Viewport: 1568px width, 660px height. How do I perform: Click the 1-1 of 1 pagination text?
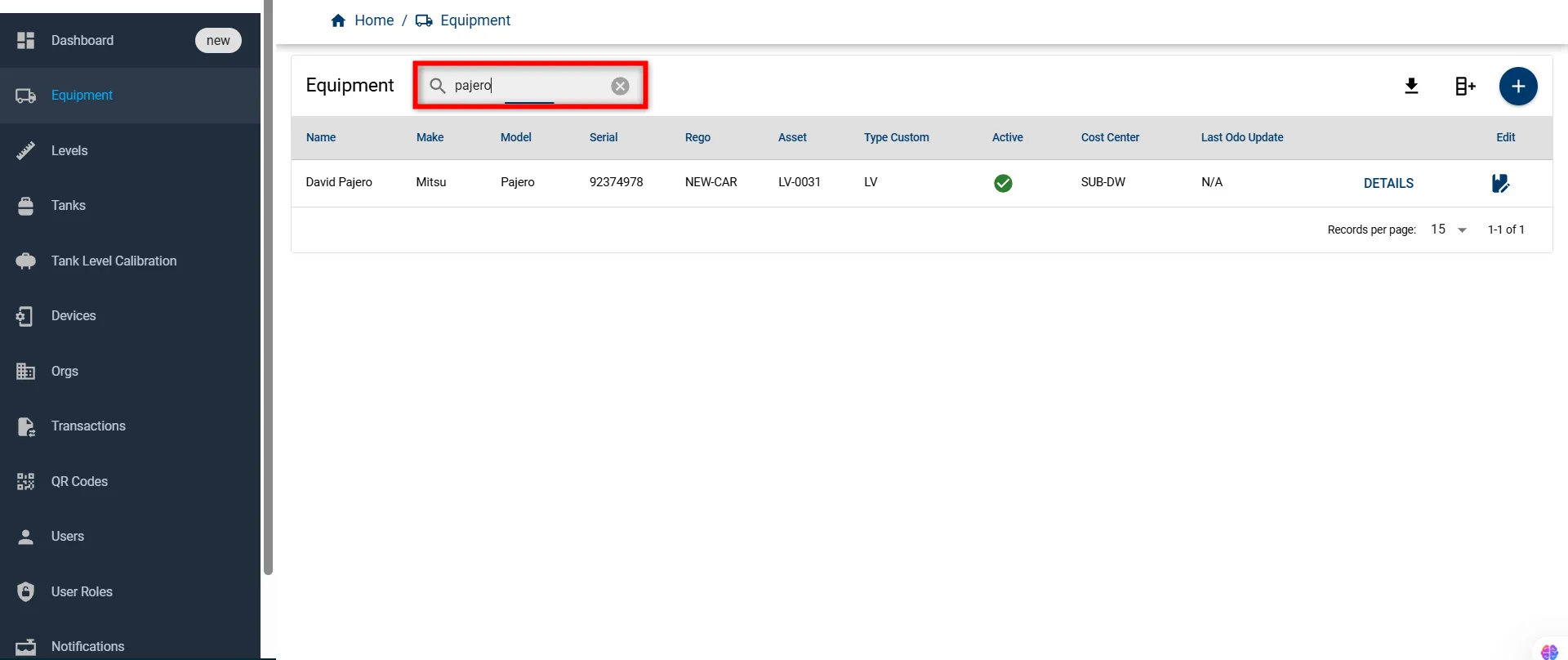click(1506, 230)
